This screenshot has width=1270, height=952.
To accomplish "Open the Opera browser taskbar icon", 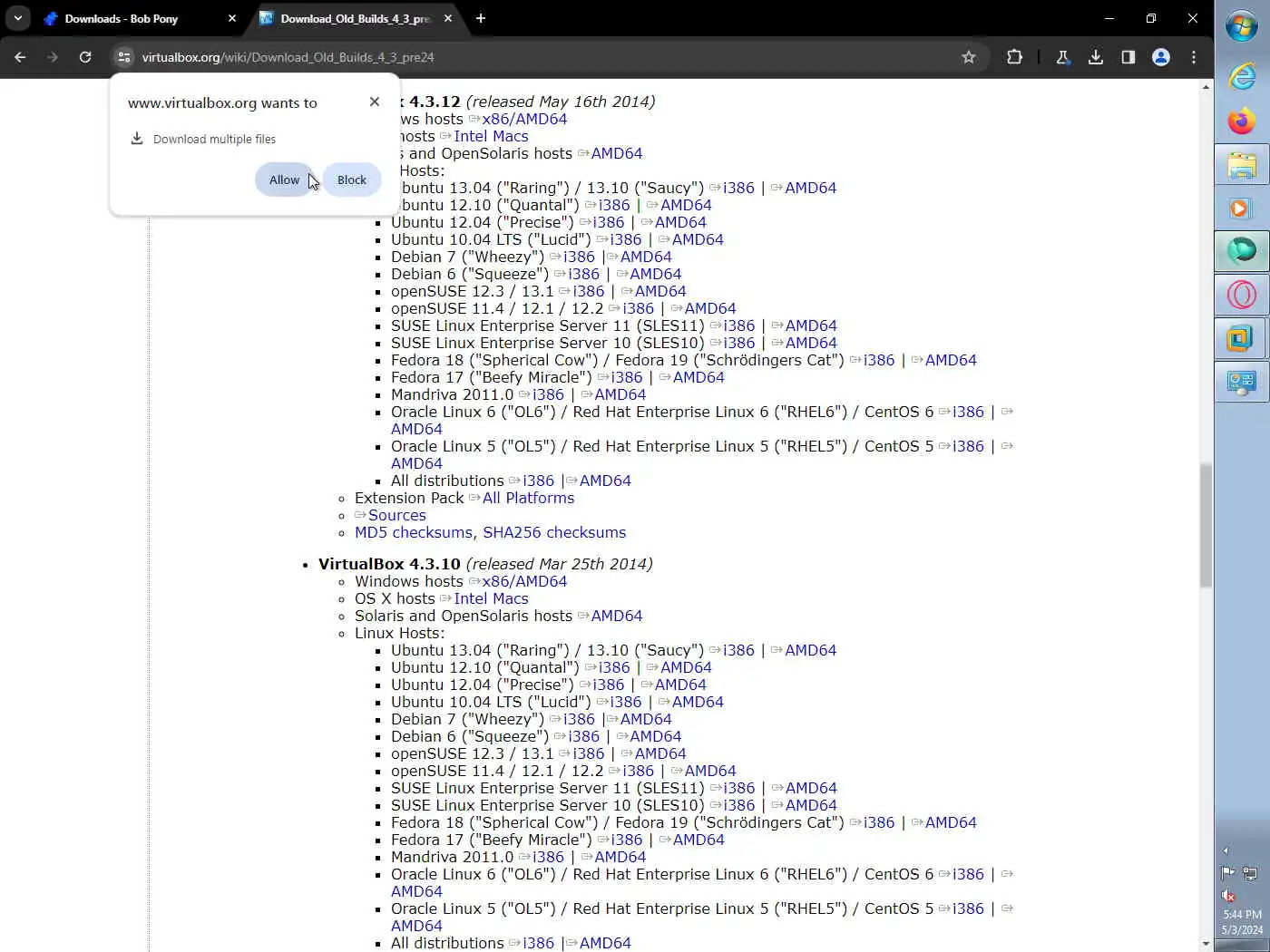I will pos(1242,295).
